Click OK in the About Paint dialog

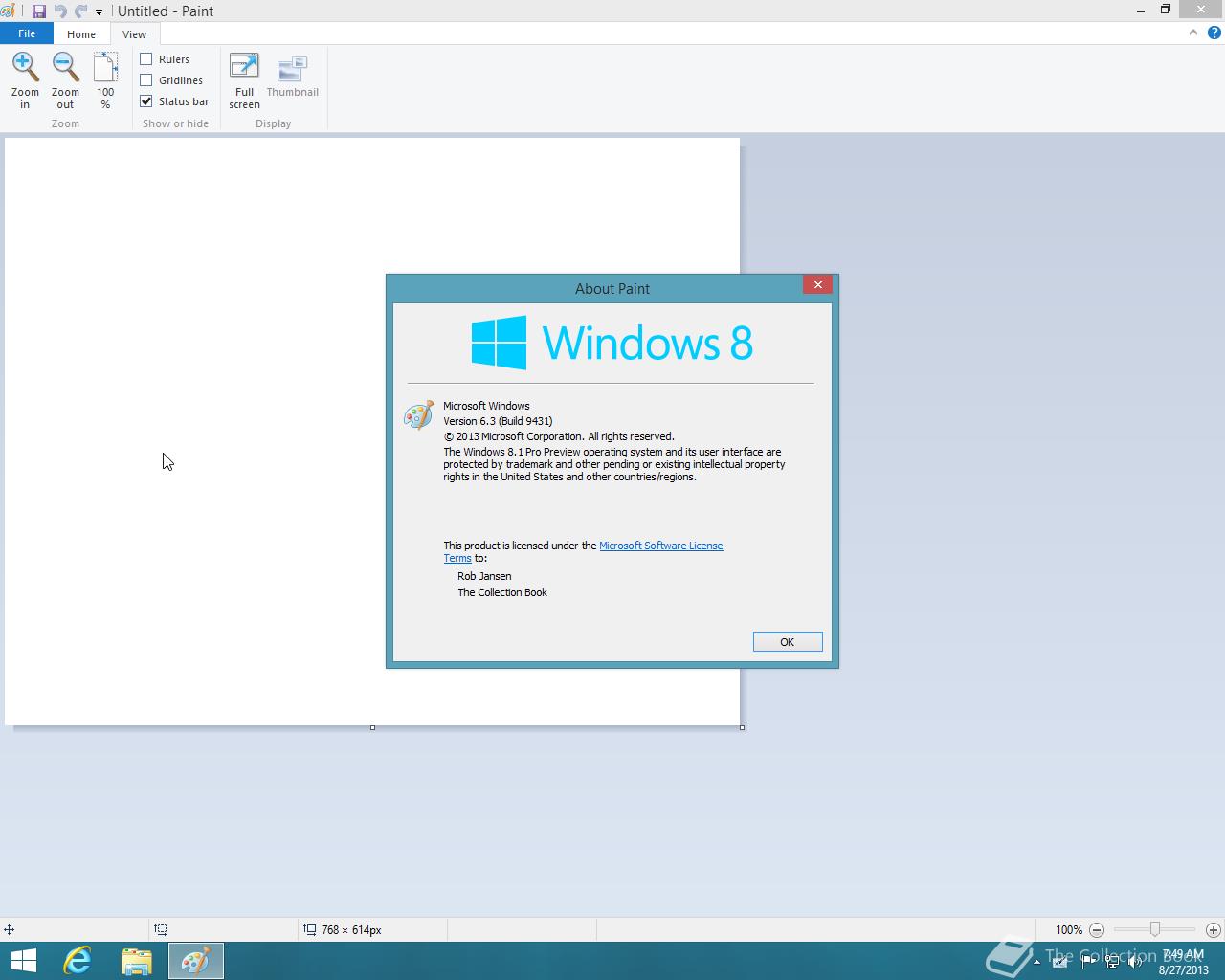point(788,642)
